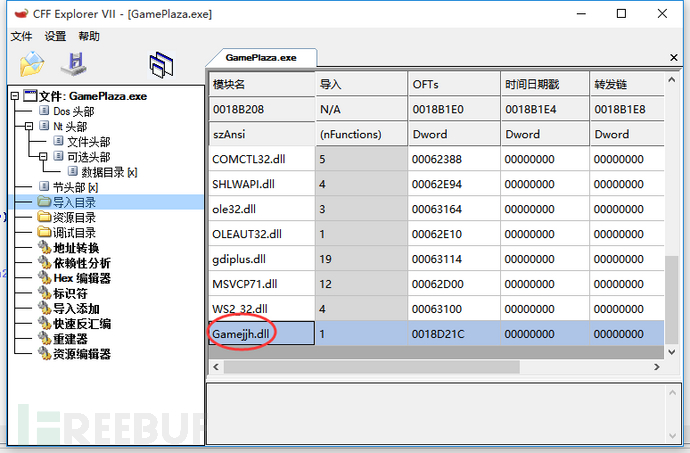Click the 调试目录 folder icon

tap(44, 232)
